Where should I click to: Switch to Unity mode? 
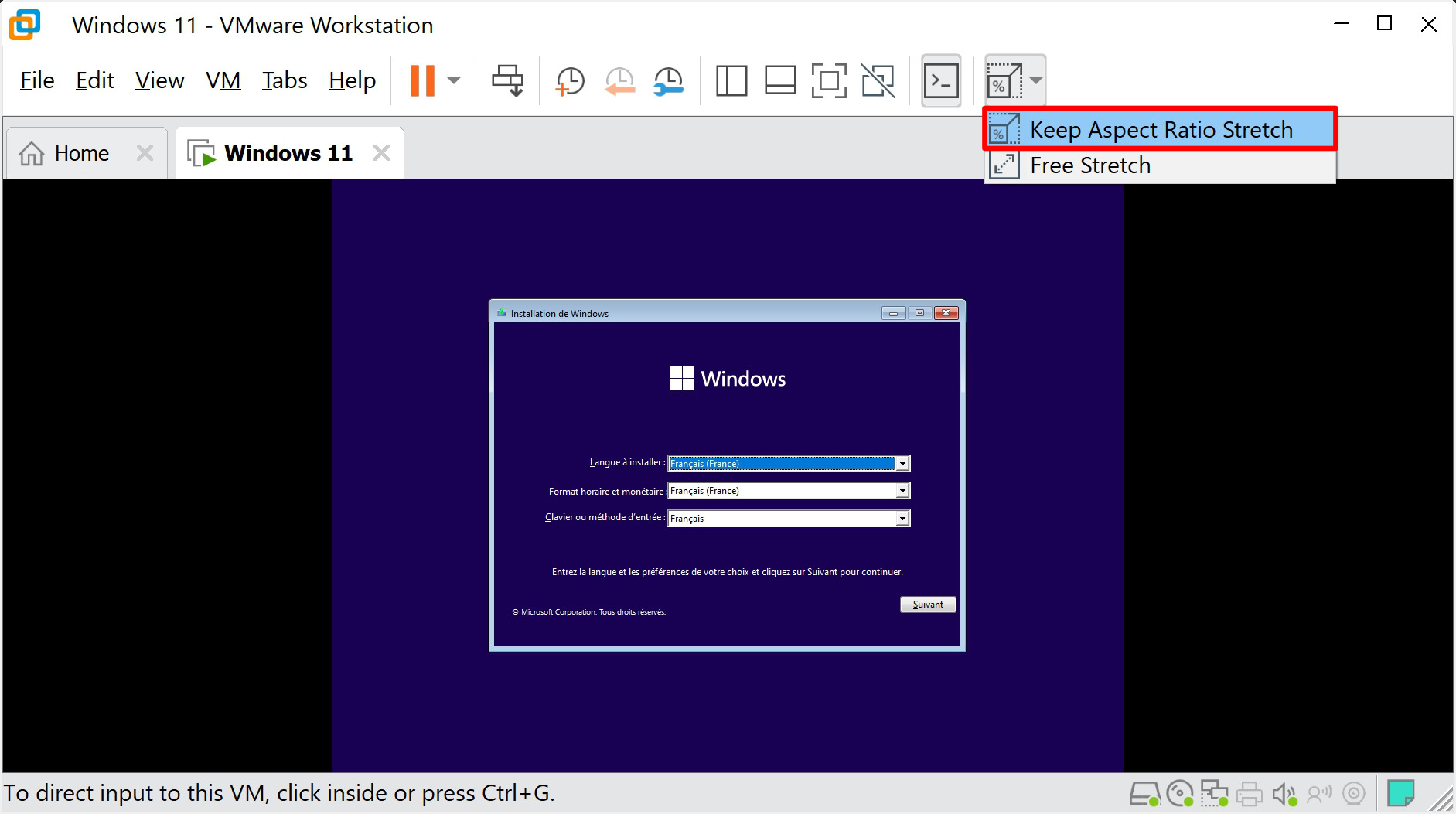pyautogui.click(x=878, y=80)
